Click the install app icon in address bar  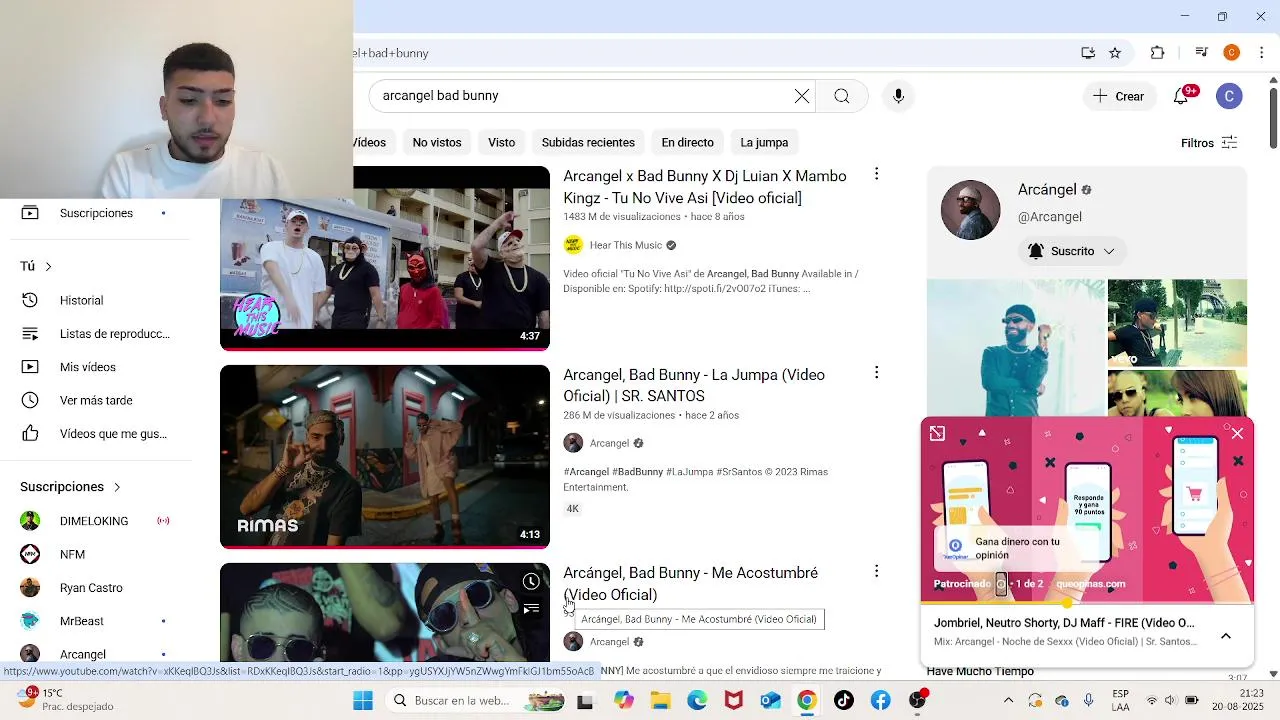pyautogui.click(x=1088, y=53)
